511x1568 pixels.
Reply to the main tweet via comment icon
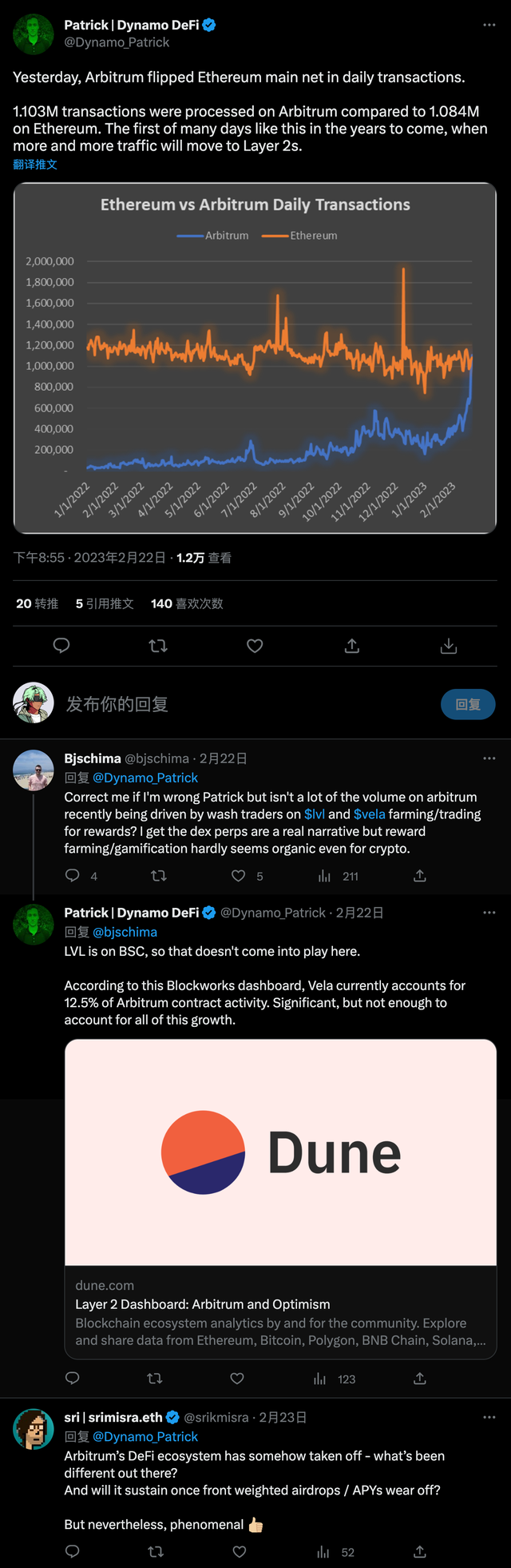tap(61, 646)
